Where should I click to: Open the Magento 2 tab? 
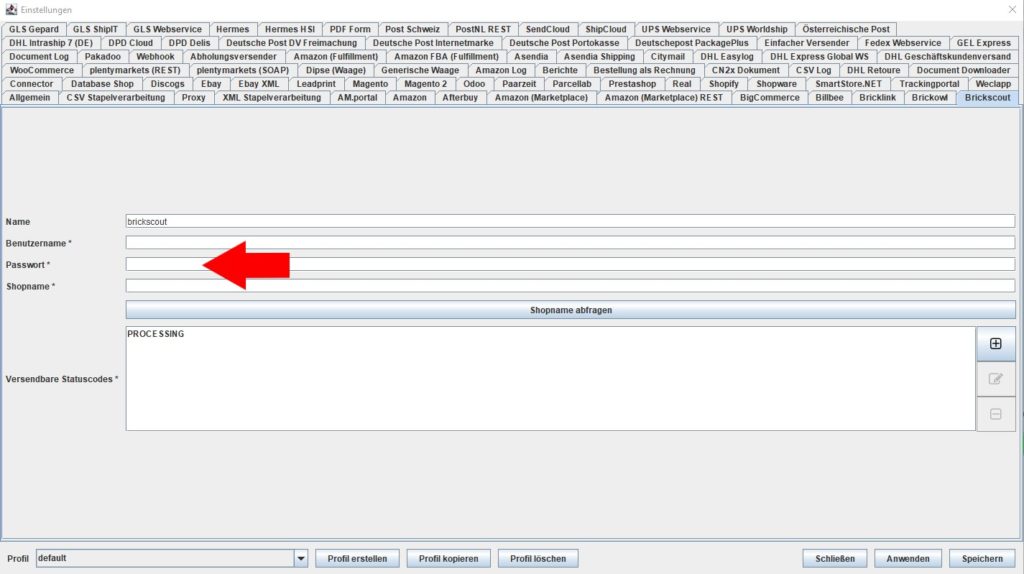[426, 84]
